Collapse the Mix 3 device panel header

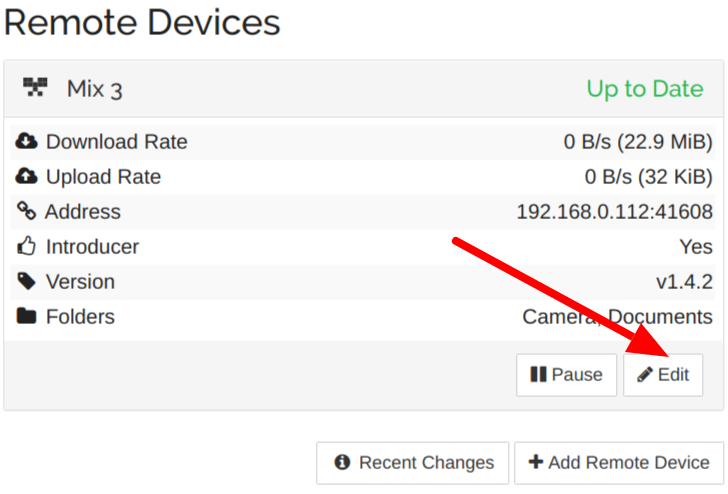[364, 88]
